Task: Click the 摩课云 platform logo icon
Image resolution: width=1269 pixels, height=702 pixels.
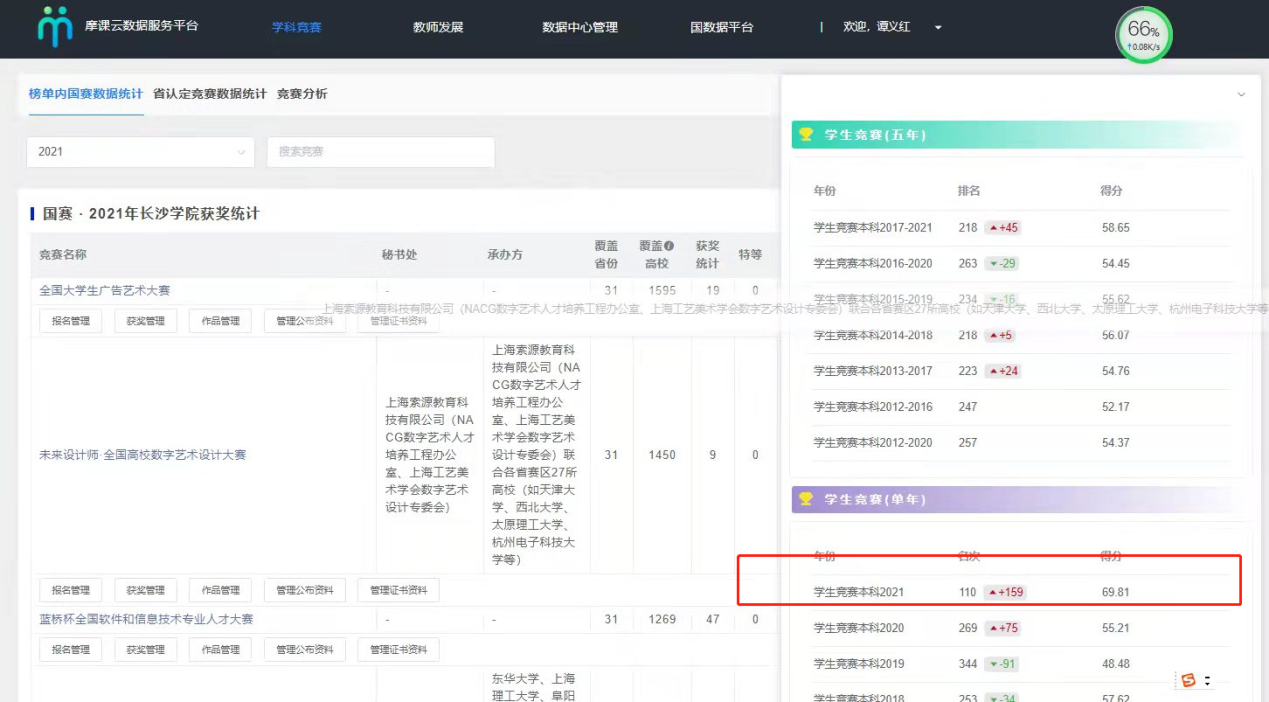Action: [55, 27]
